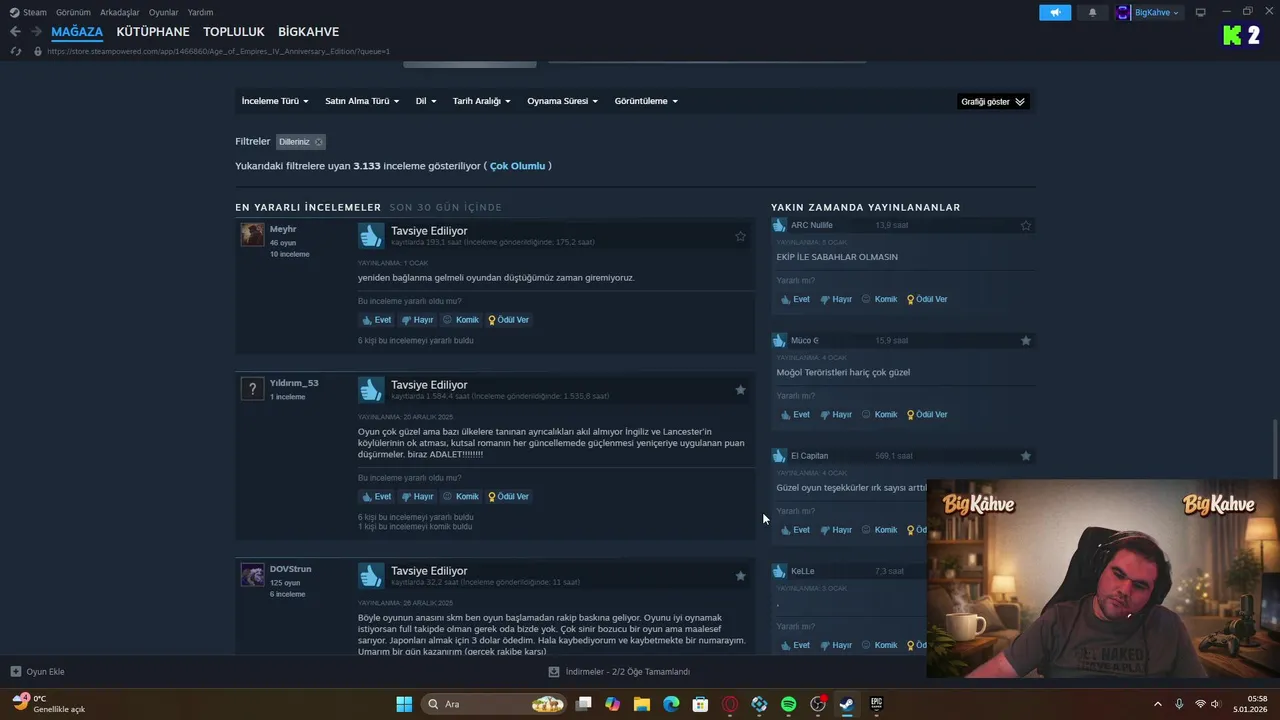
Task: Open the Oyunlar menu
Action: [164, 13]
